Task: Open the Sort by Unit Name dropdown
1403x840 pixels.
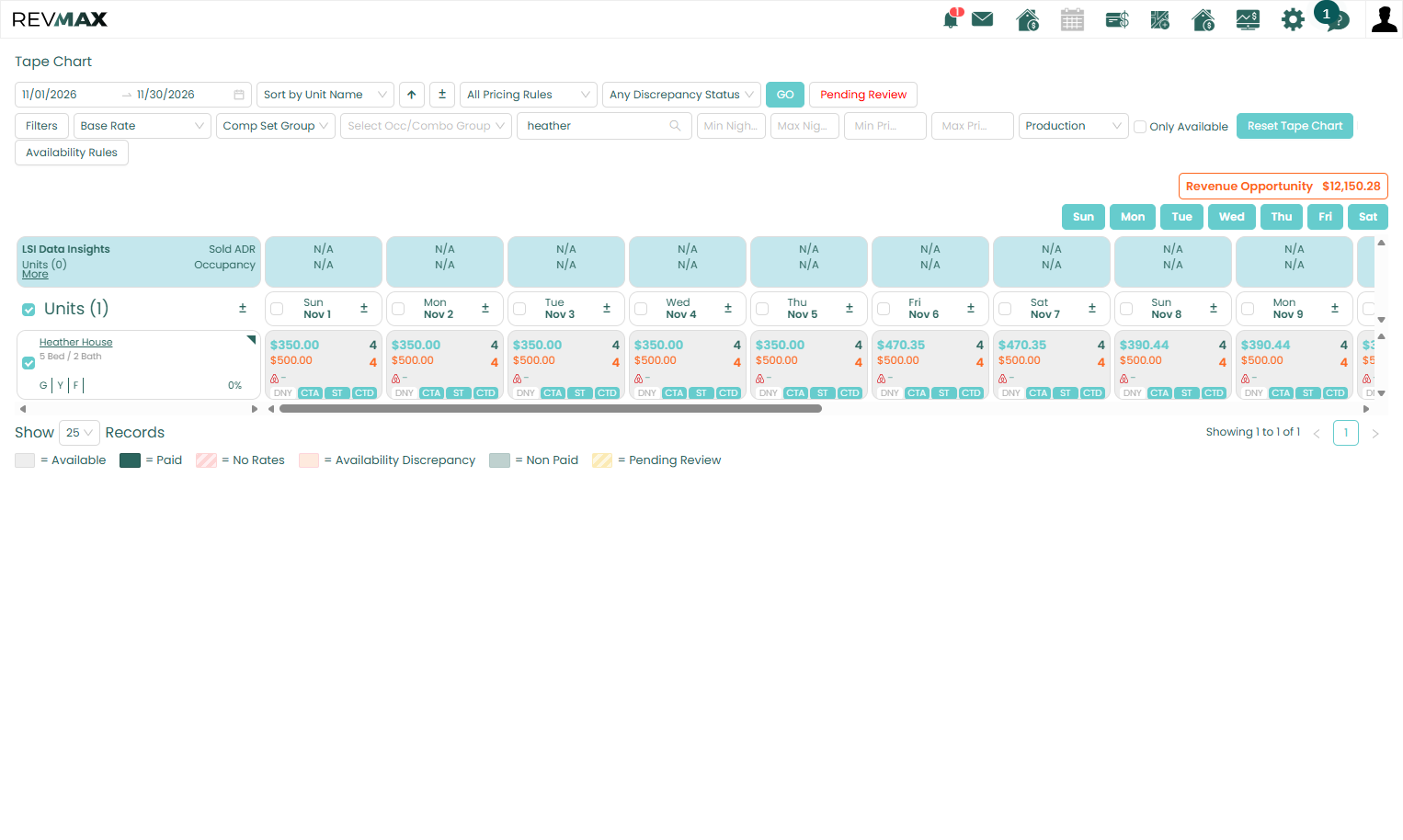Action: 325,95
